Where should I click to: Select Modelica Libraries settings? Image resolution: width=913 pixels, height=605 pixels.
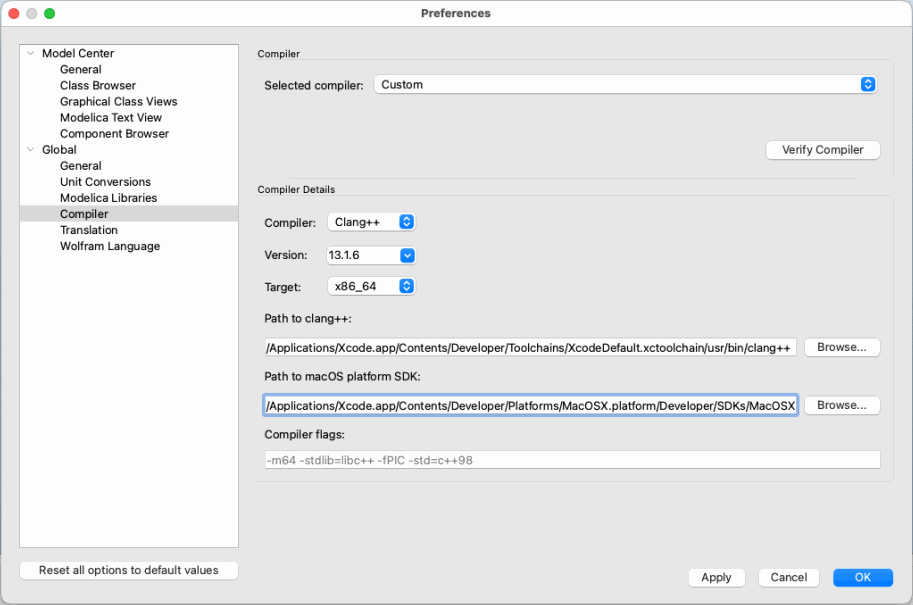point(108,197)
